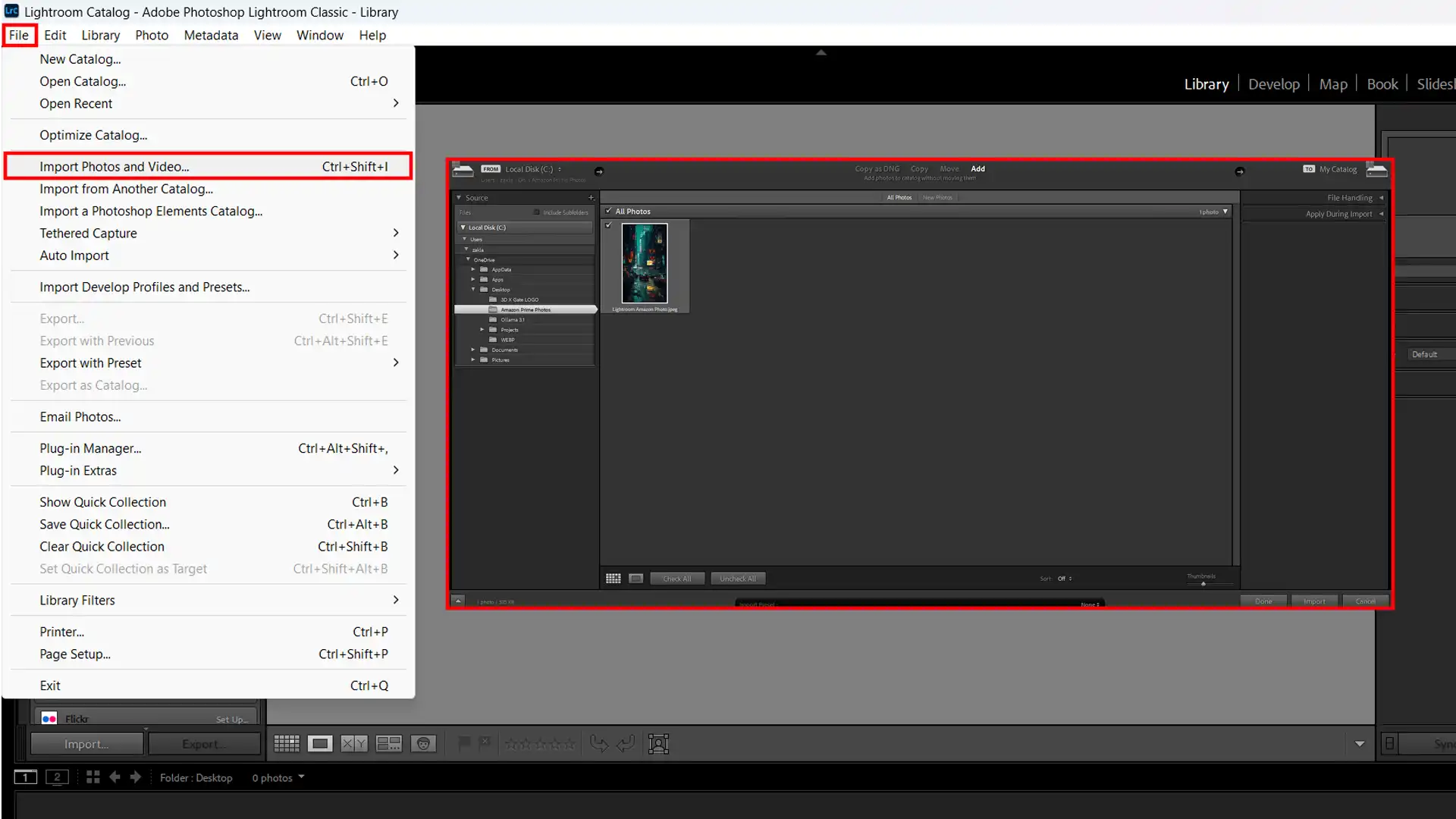This screenshot has height=819, width=1456.
Task: Click the Done button in import dialog
Action: click(x=1263, y=601)
